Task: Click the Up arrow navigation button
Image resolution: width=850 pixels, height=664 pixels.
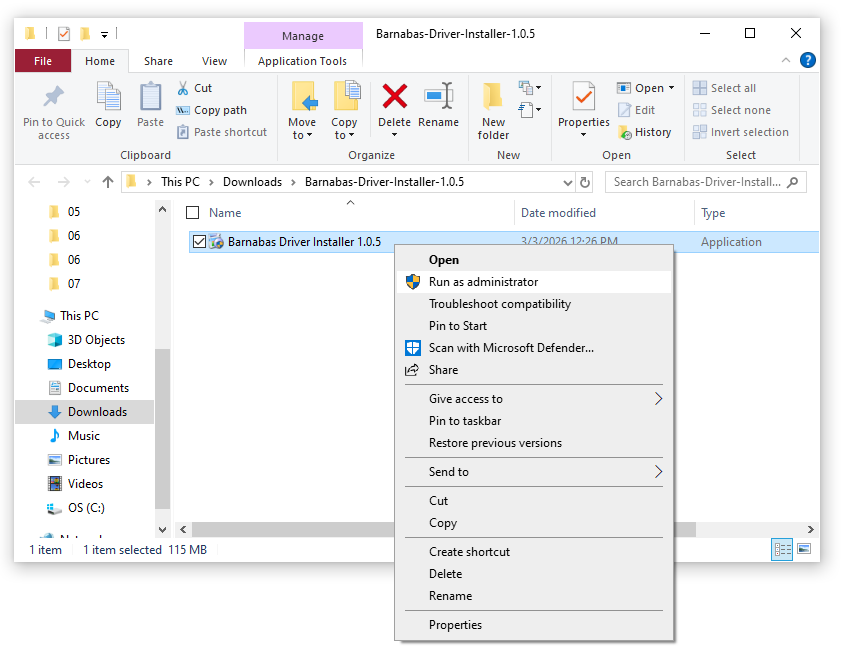Action: click(x=108, y=182)
